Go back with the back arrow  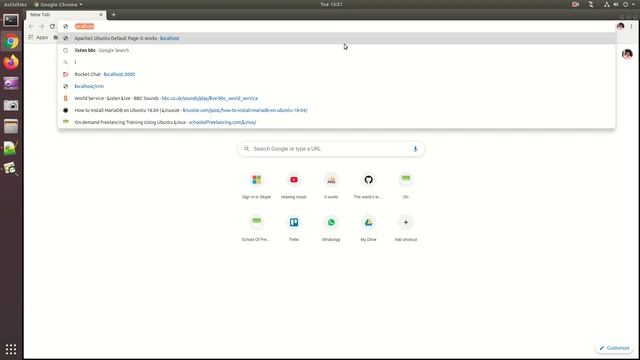[31, 26]
